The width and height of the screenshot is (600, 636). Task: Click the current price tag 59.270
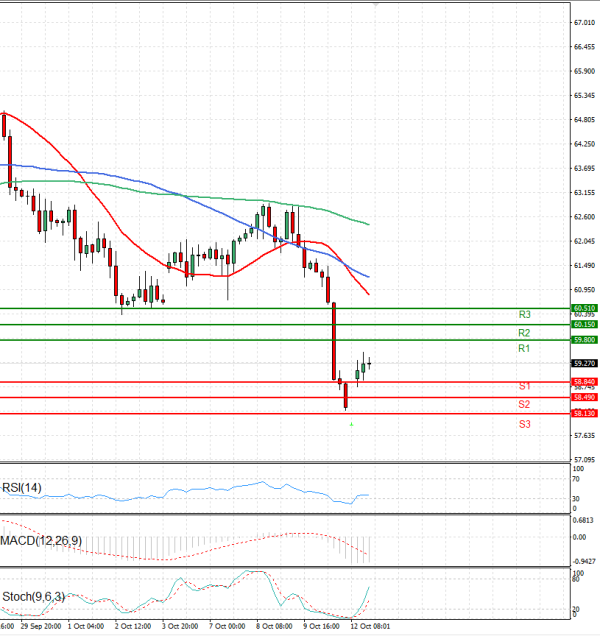coord(584,363)
